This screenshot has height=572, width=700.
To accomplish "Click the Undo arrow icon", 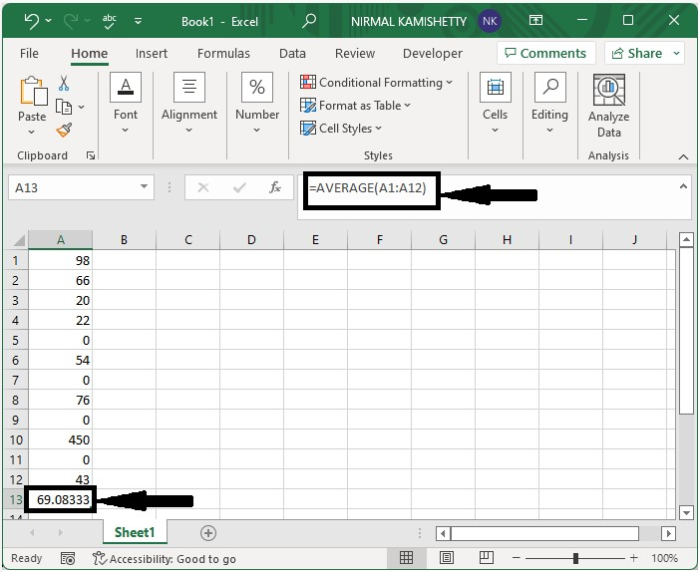I will coord(32,21).
